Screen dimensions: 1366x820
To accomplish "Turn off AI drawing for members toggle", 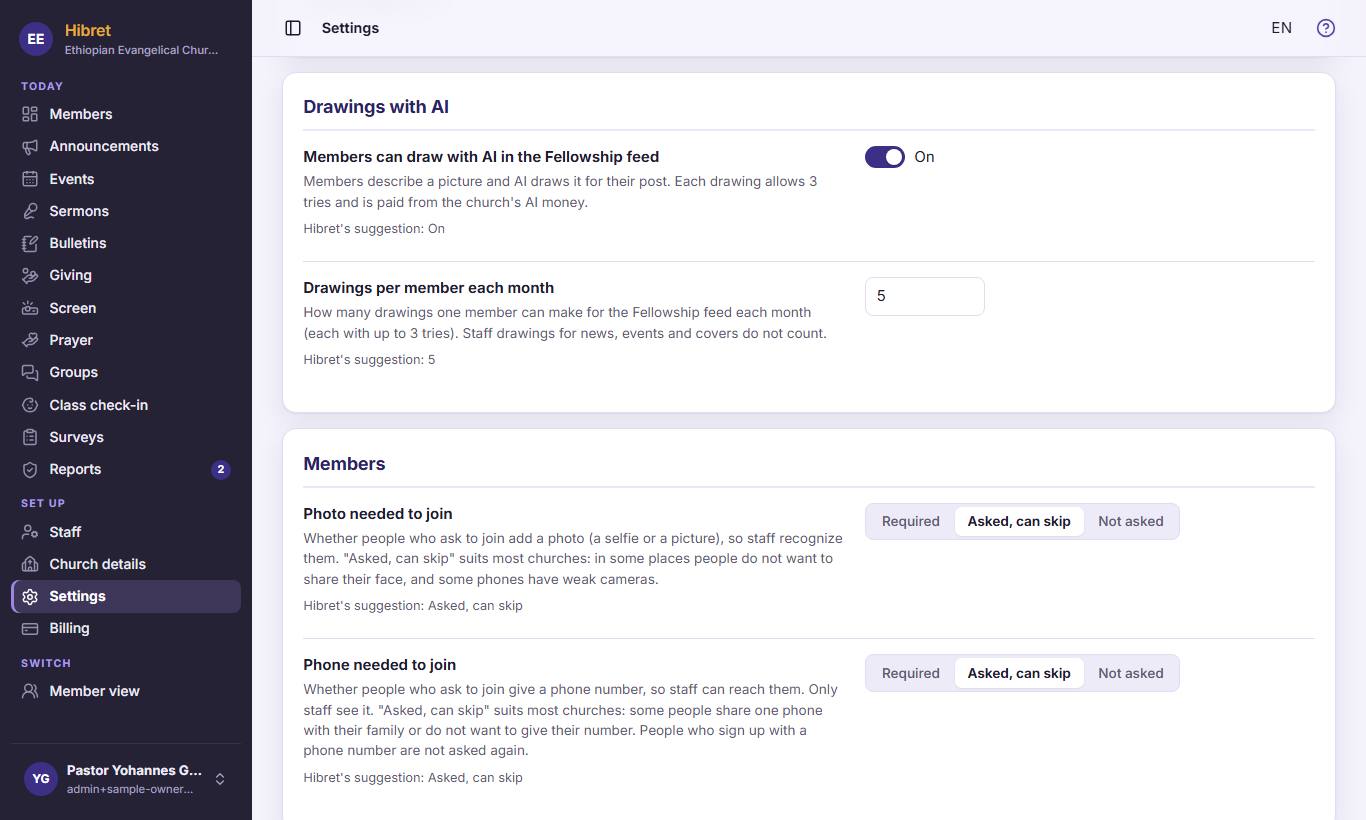I will pos(885,157).
